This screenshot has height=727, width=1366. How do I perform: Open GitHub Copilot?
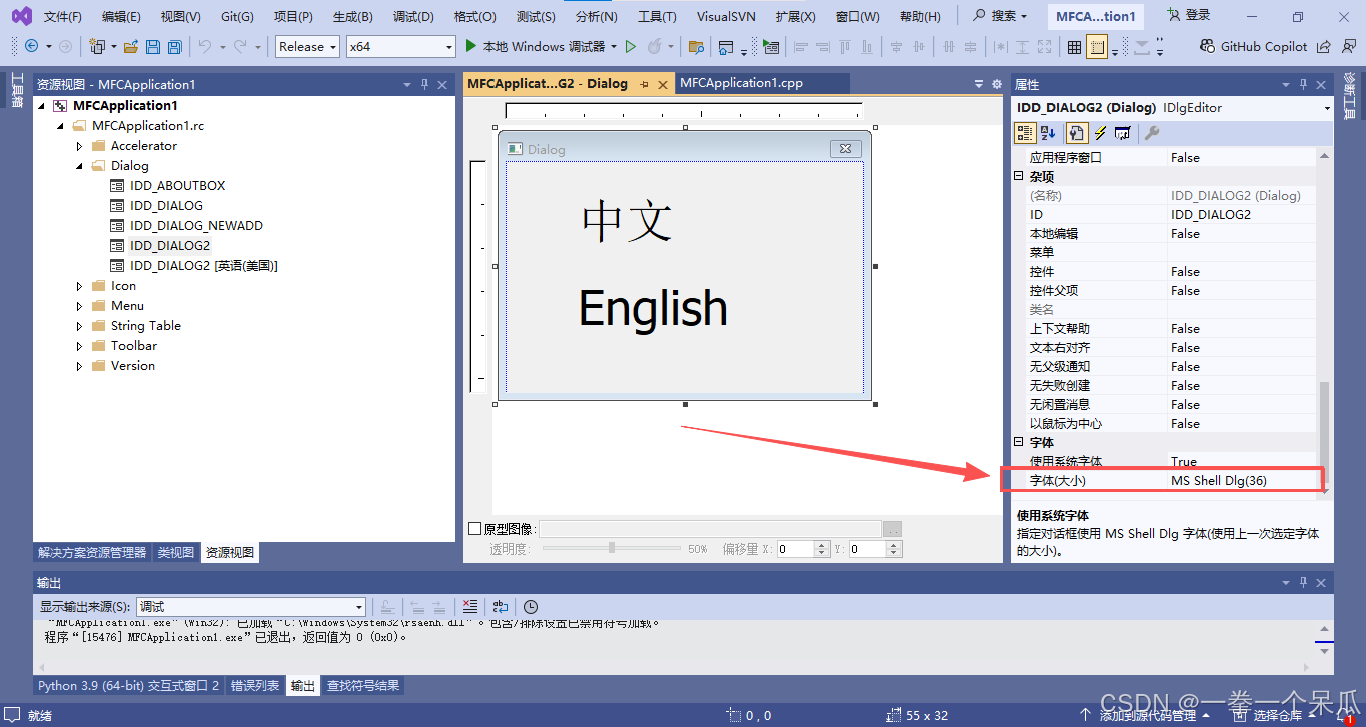point(1254,46)
